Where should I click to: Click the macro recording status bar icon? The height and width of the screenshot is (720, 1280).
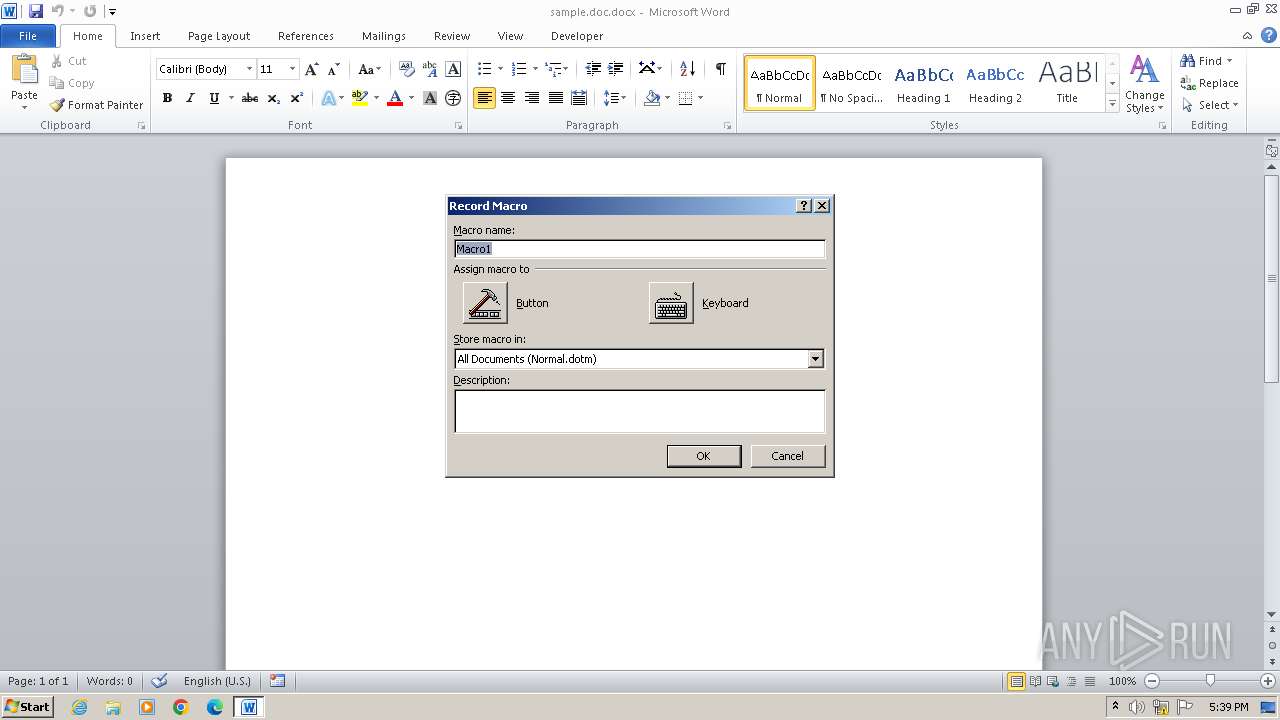pos(277,681)
